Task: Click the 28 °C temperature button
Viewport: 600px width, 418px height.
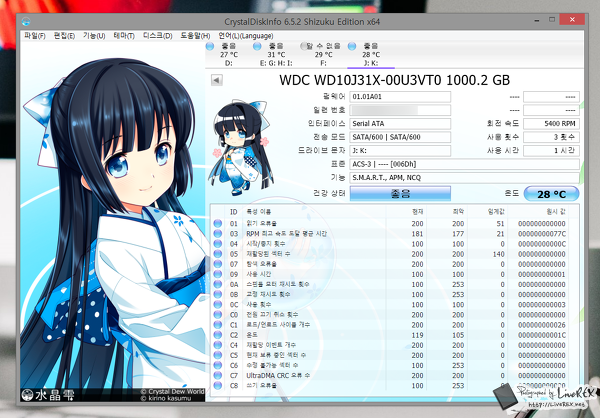Action: click(x=551, y=194)
